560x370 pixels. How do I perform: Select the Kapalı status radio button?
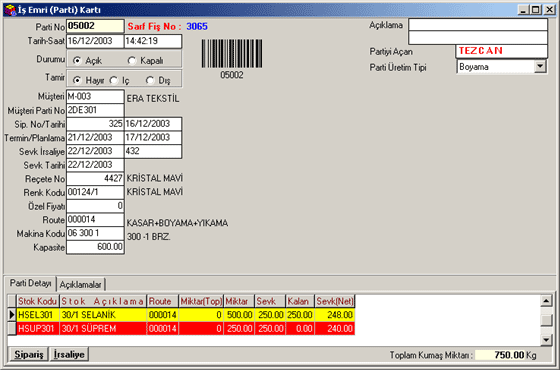point(132,61)
